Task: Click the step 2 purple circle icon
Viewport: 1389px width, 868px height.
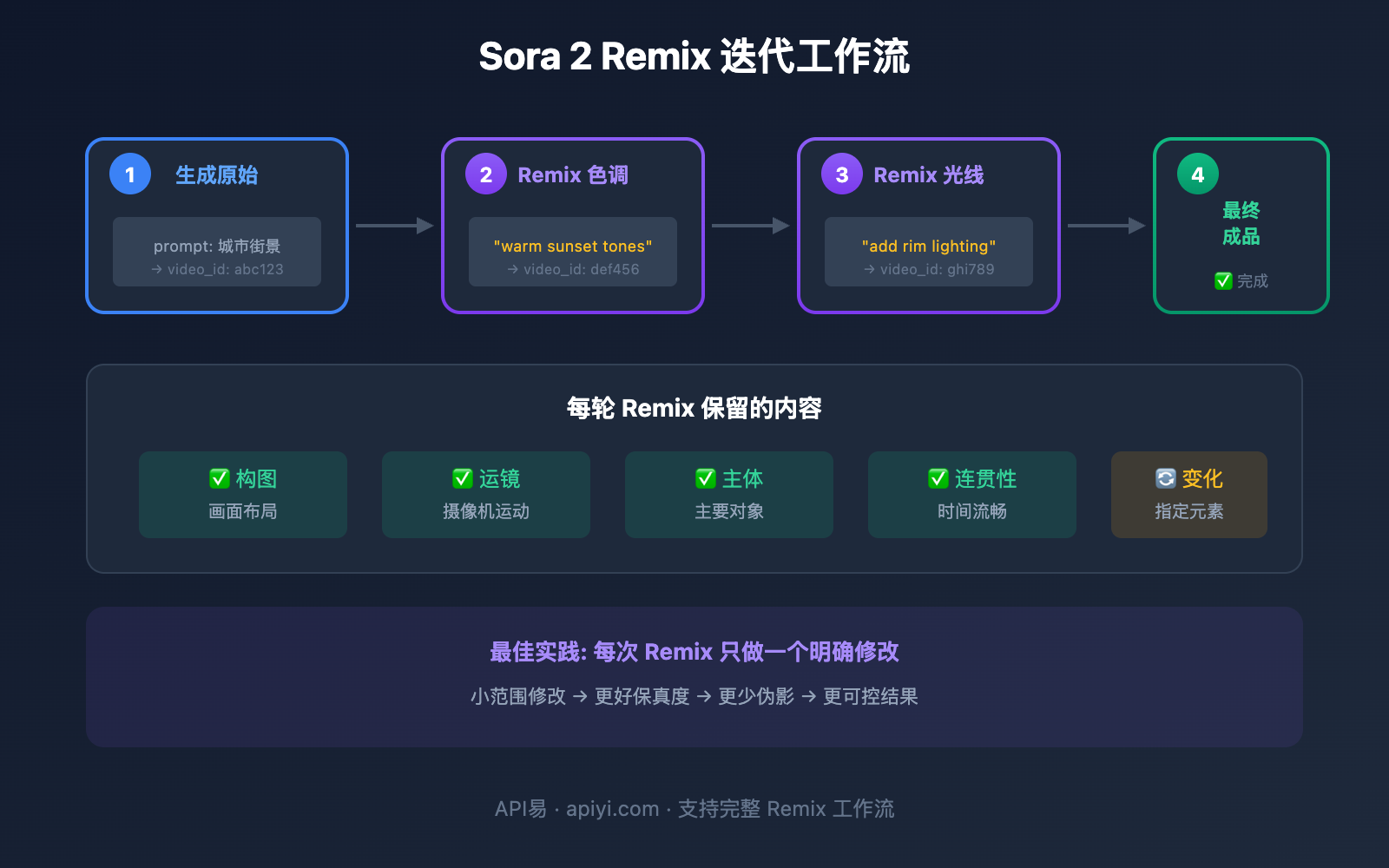Action: [x=484, y=174]
